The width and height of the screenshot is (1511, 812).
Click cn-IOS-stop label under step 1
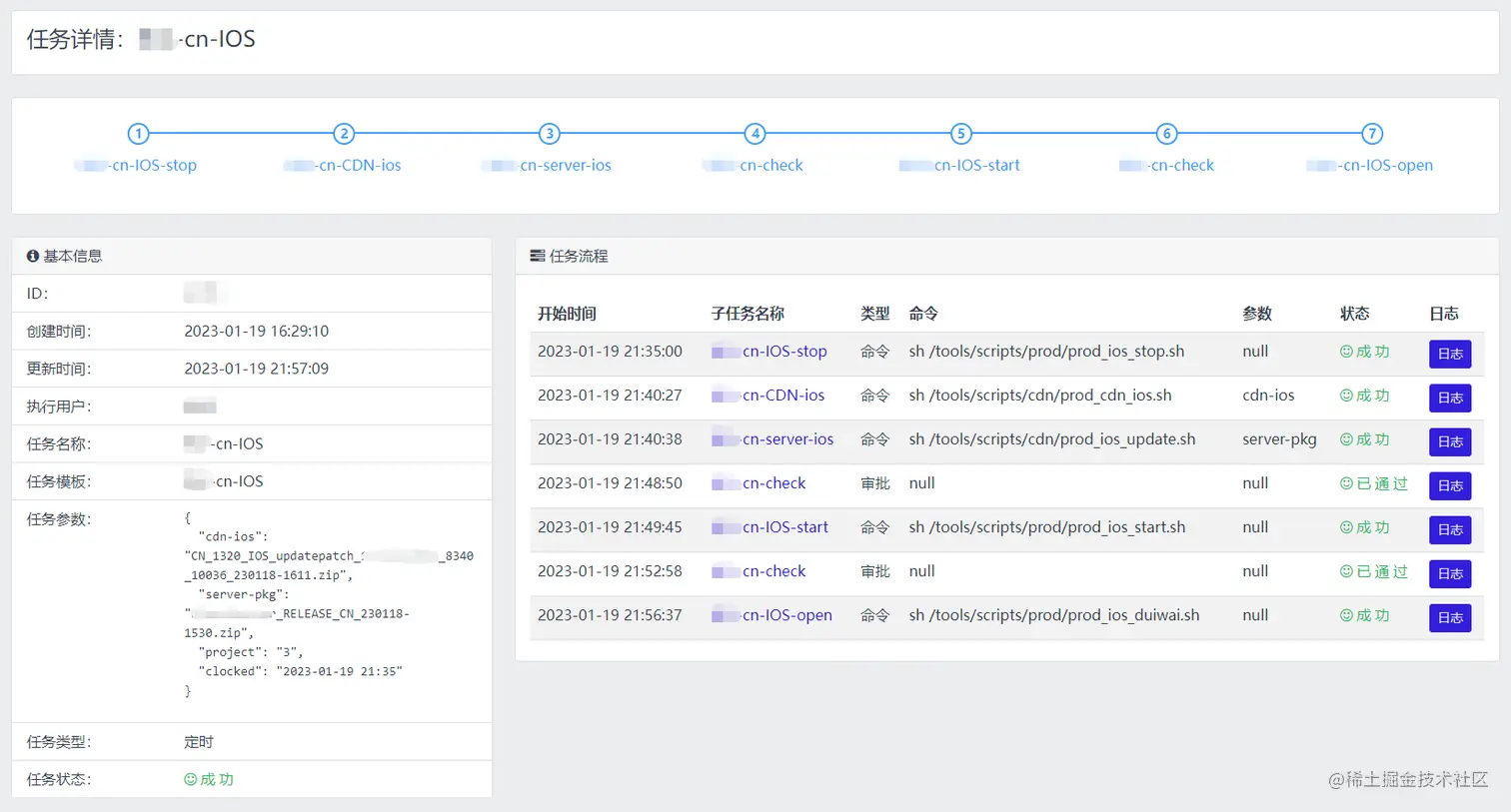click(x=136, y=166)
